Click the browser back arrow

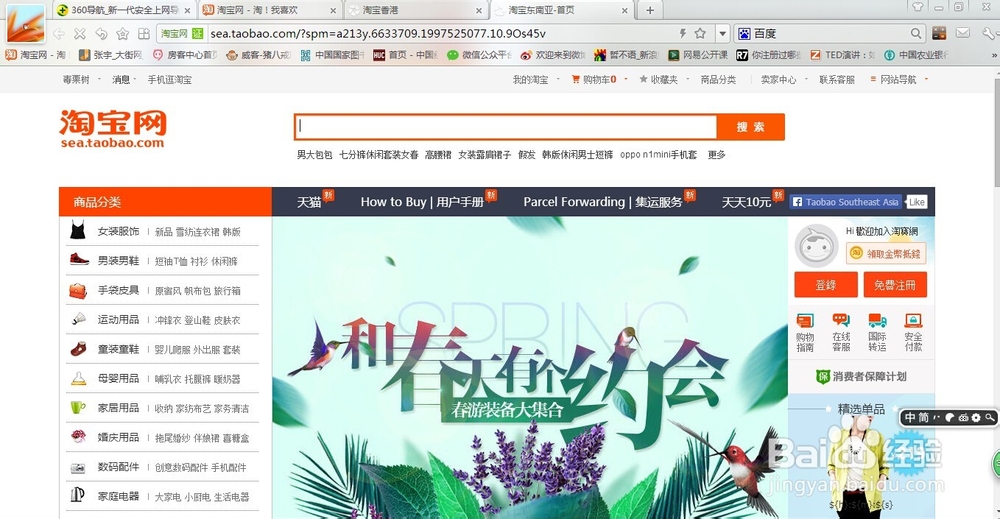tap(59, 34)
